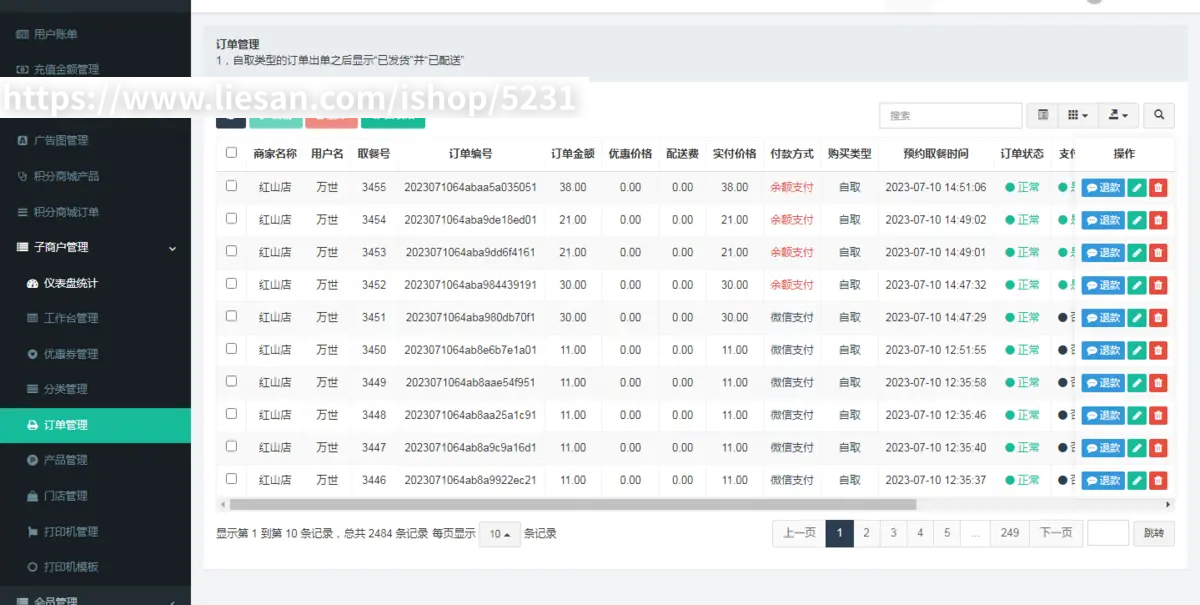The height and width of the screenshot is (605, 1200).
Task: Edit order 3453 using the pencil icon
Action: [x=1137, y=252]
